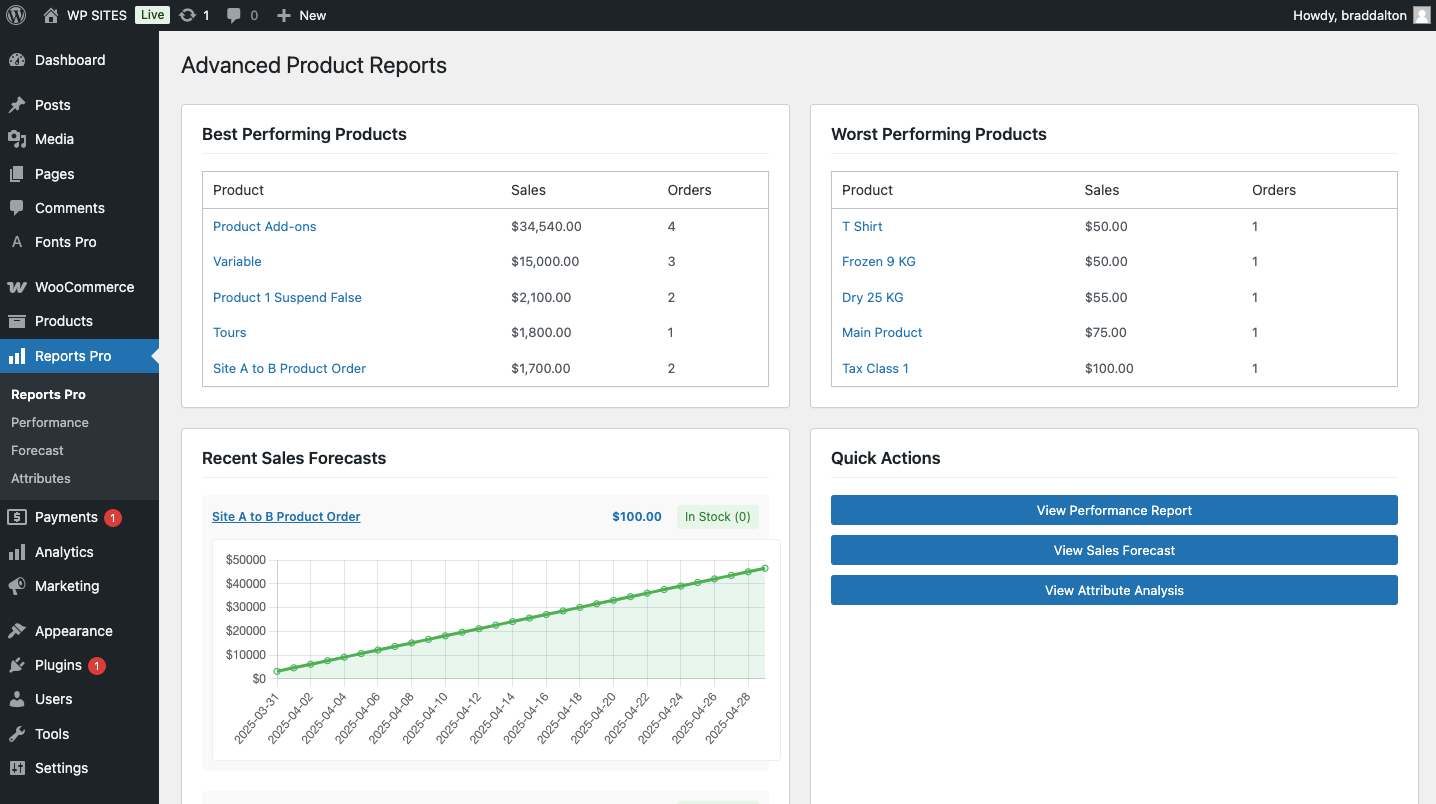
Task: Expand the Howdy, braddalton account menu
Action: 1349,15
